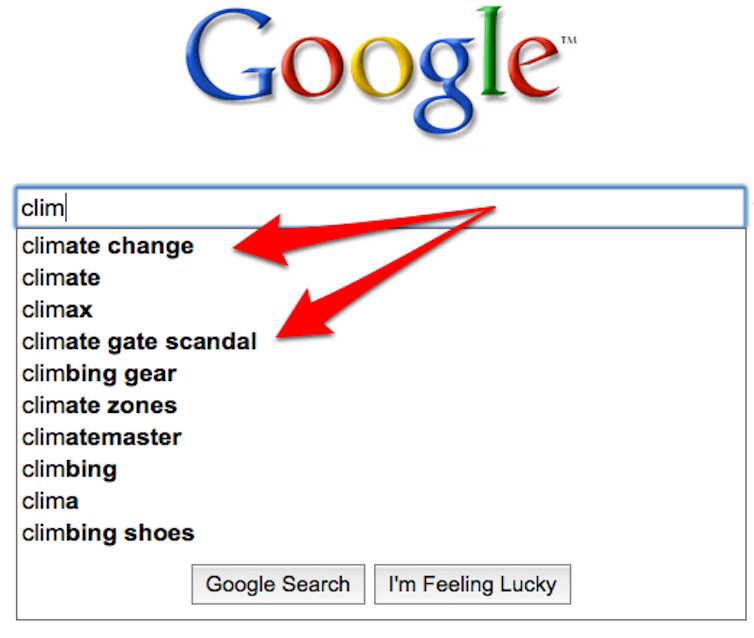Viewport: 754px width, 638px height.
Task: Select "climate gate scandal" from suggestions
Action: click(139, 342)
